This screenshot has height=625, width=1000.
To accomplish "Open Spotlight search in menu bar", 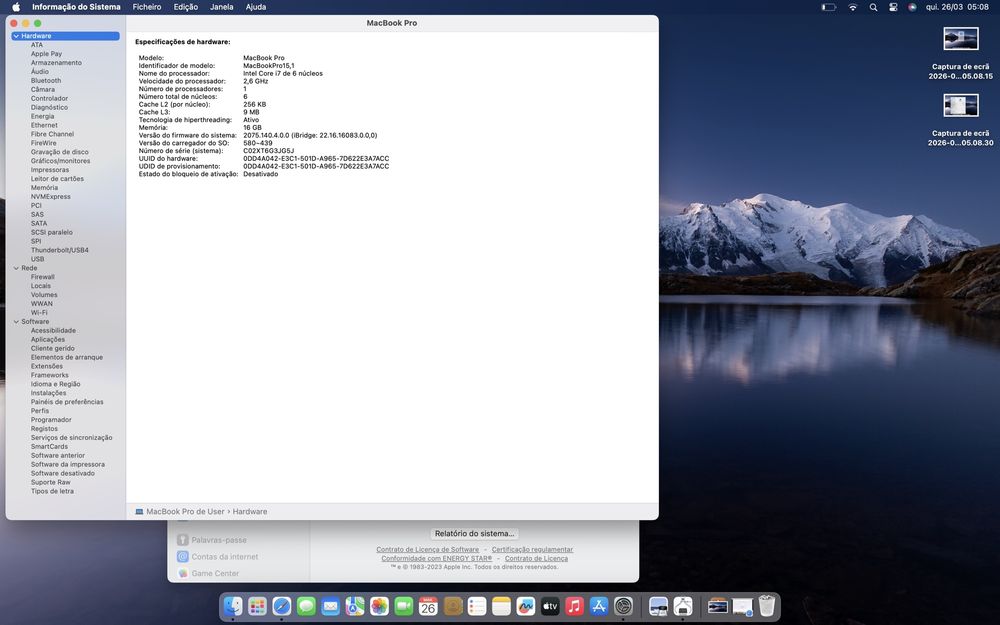I will point(873,7).
